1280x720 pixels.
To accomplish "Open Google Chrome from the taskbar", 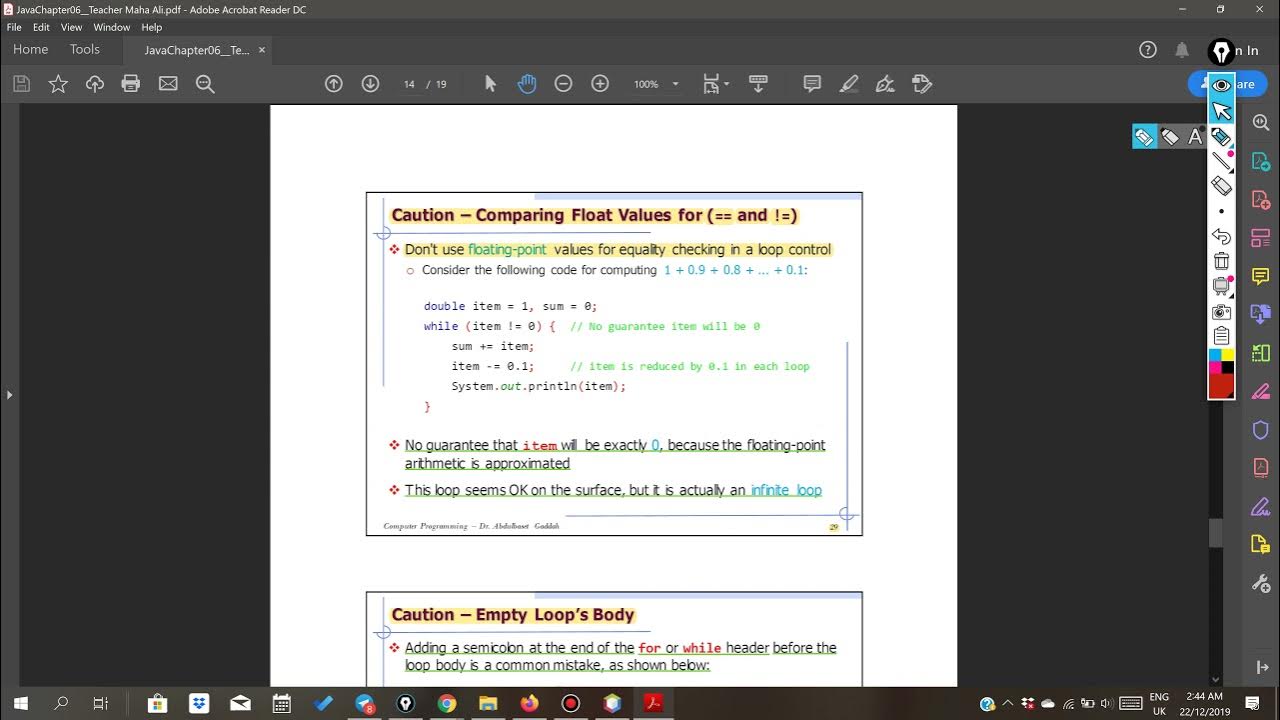I will click(447, 703).
